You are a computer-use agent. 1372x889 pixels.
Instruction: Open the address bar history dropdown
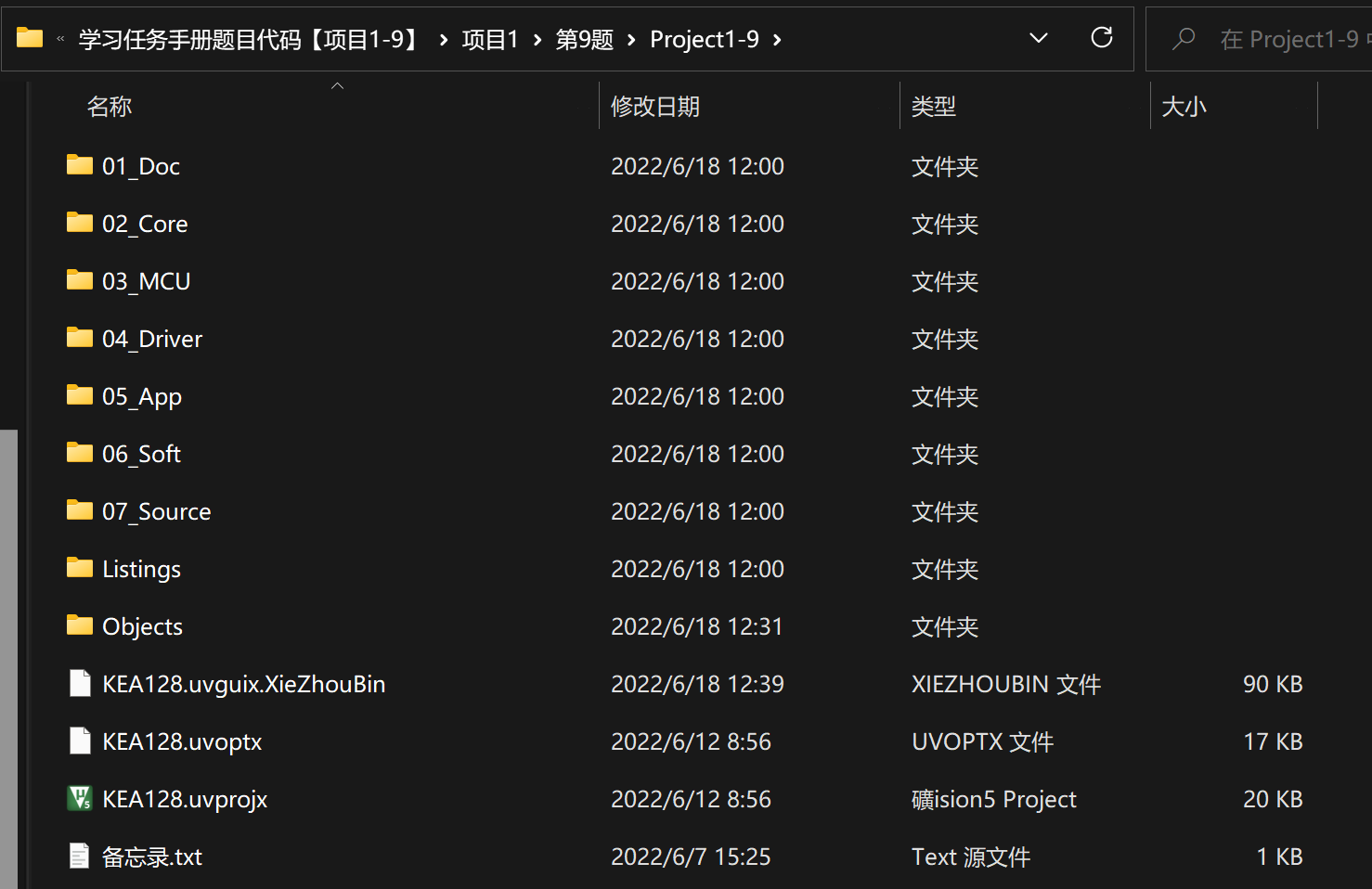(1039, 38)
